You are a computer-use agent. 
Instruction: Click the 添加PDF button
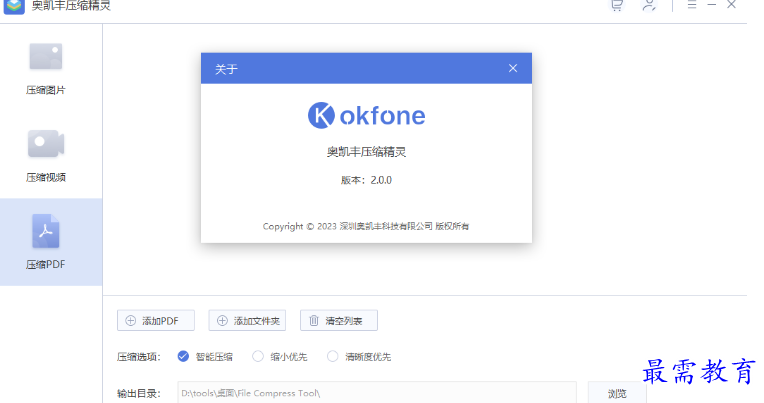point(156,321)
